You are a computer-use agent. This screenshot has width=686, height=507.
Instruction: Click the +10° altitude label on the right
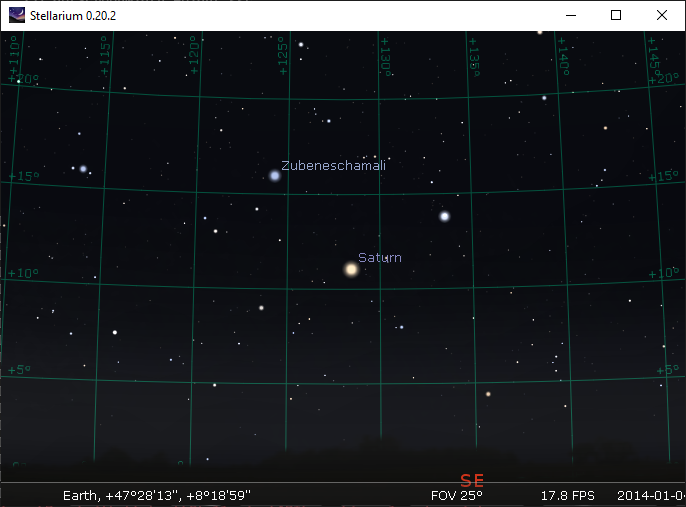point(662,274)
